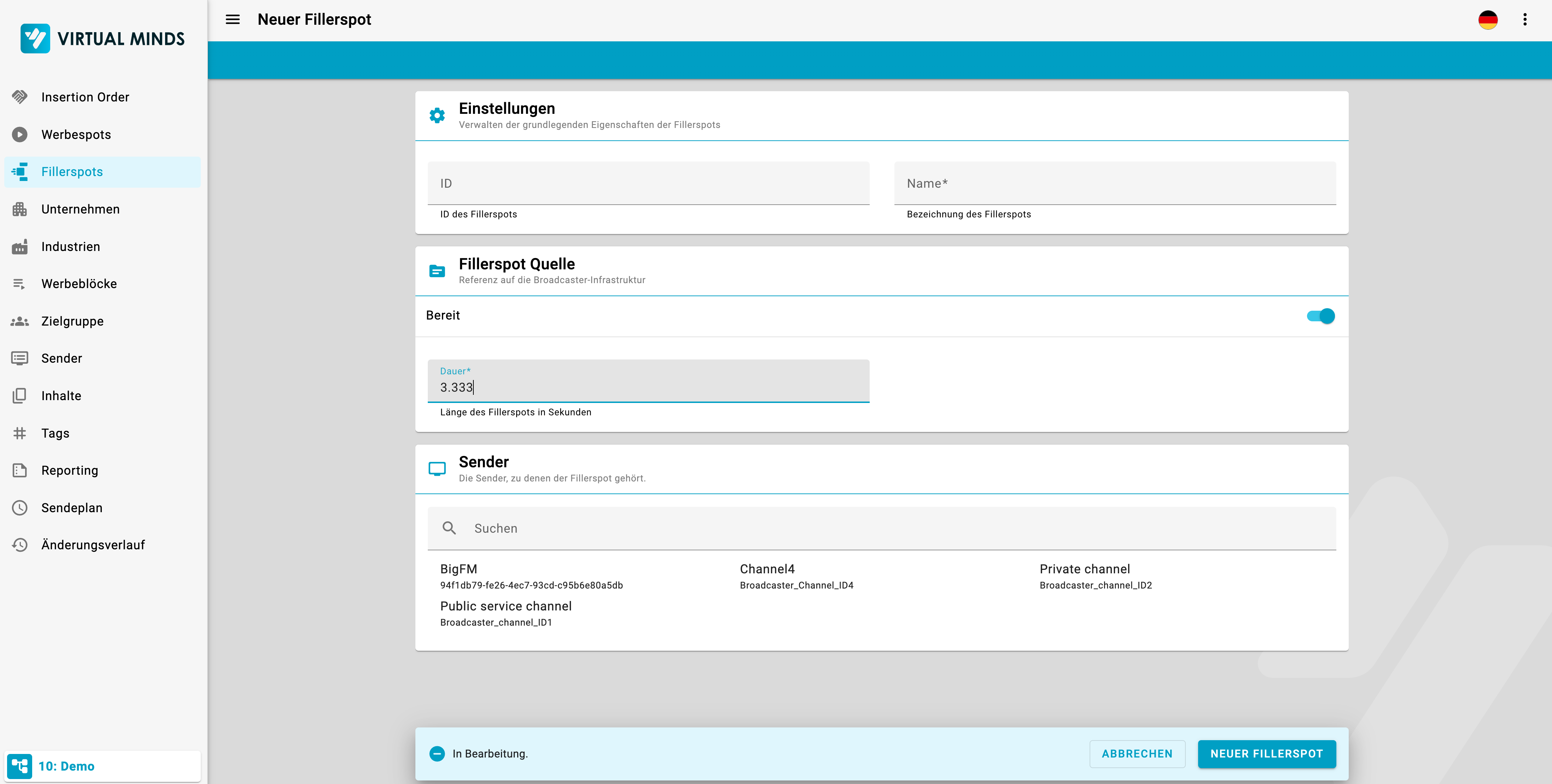
Task: Open the Reporting menu item
Action: click(69, 470)
